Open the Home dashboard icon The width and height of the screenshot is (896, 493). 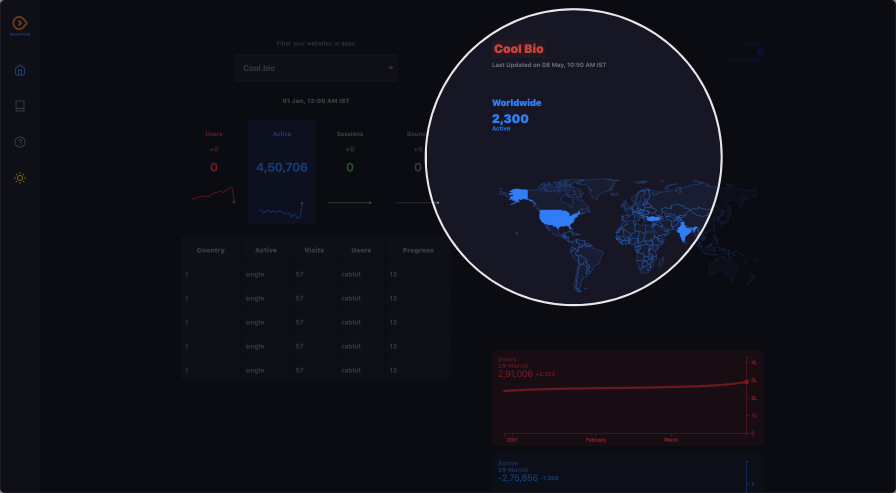coord(20,70)
